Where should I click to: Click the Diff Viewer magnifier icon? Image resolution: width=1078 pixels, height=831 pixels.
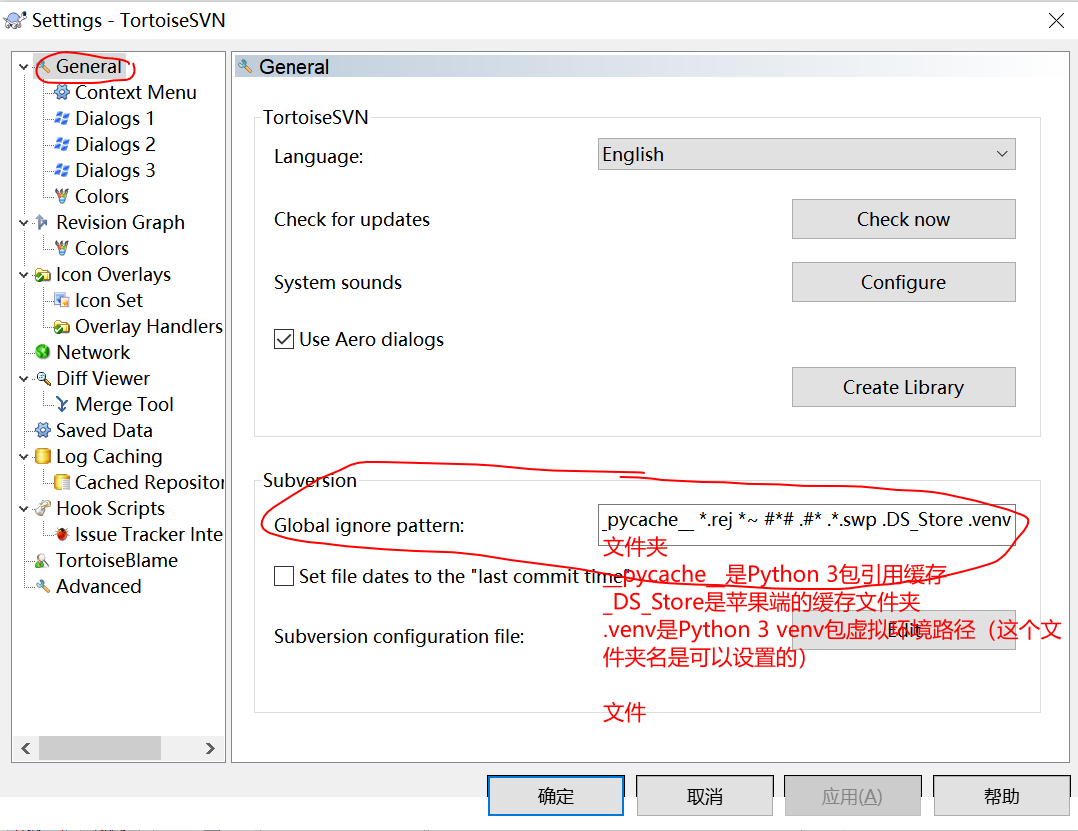(x=43, y=378)
